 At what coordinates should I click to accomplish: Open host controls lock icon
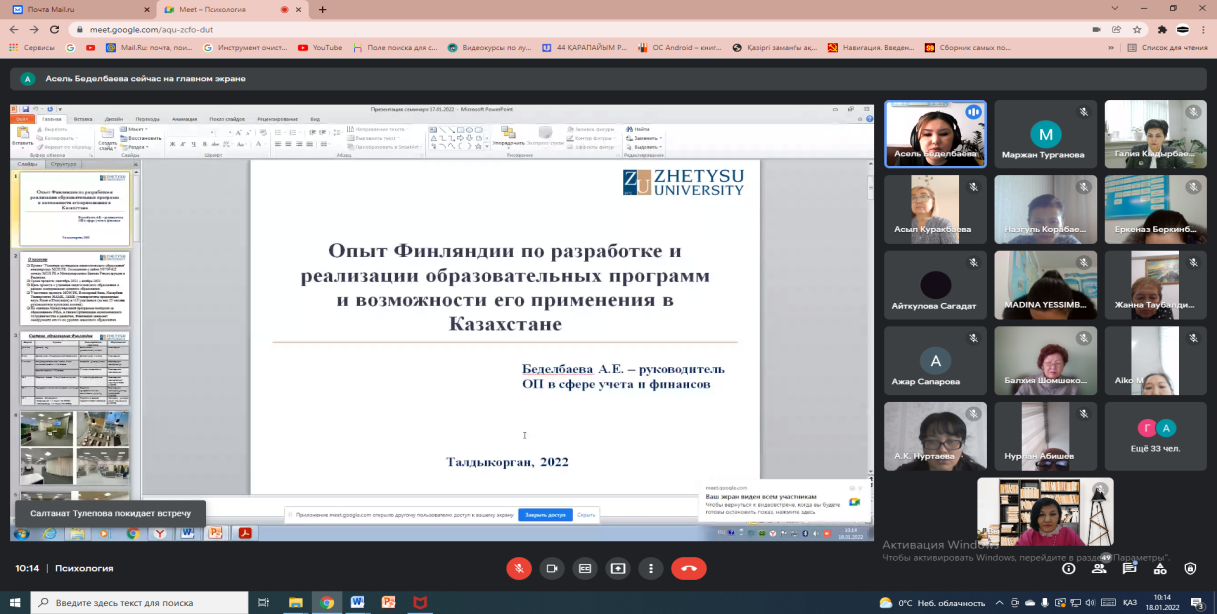(x=1189, y=568)
